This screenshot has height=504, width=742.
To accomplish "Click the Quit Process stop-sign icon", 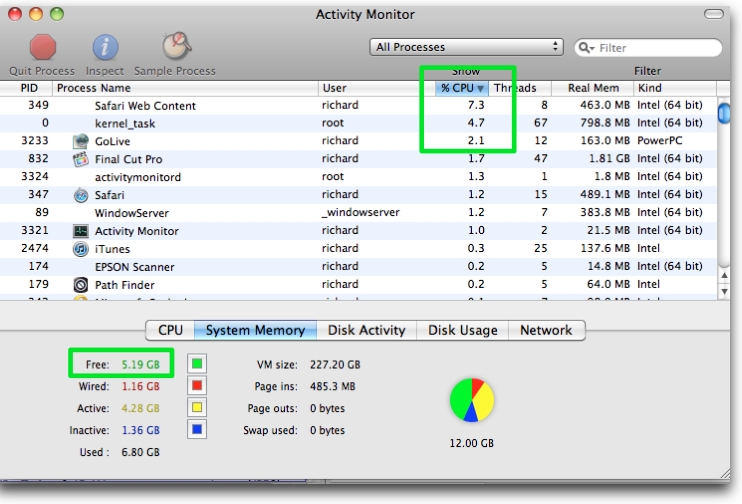I will coord(43,47).
